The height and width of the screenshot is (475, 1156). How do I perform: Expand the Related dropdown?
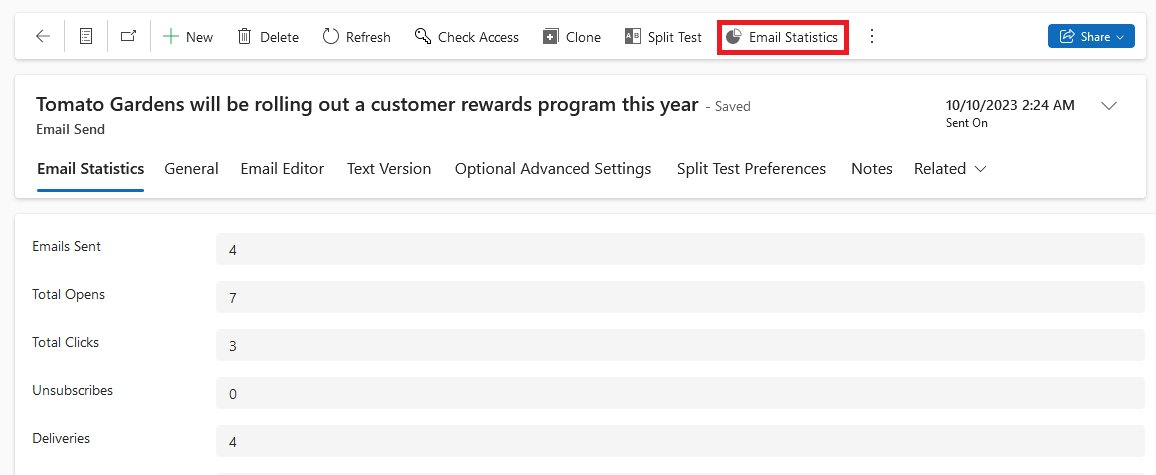click(x=950, y=169)
